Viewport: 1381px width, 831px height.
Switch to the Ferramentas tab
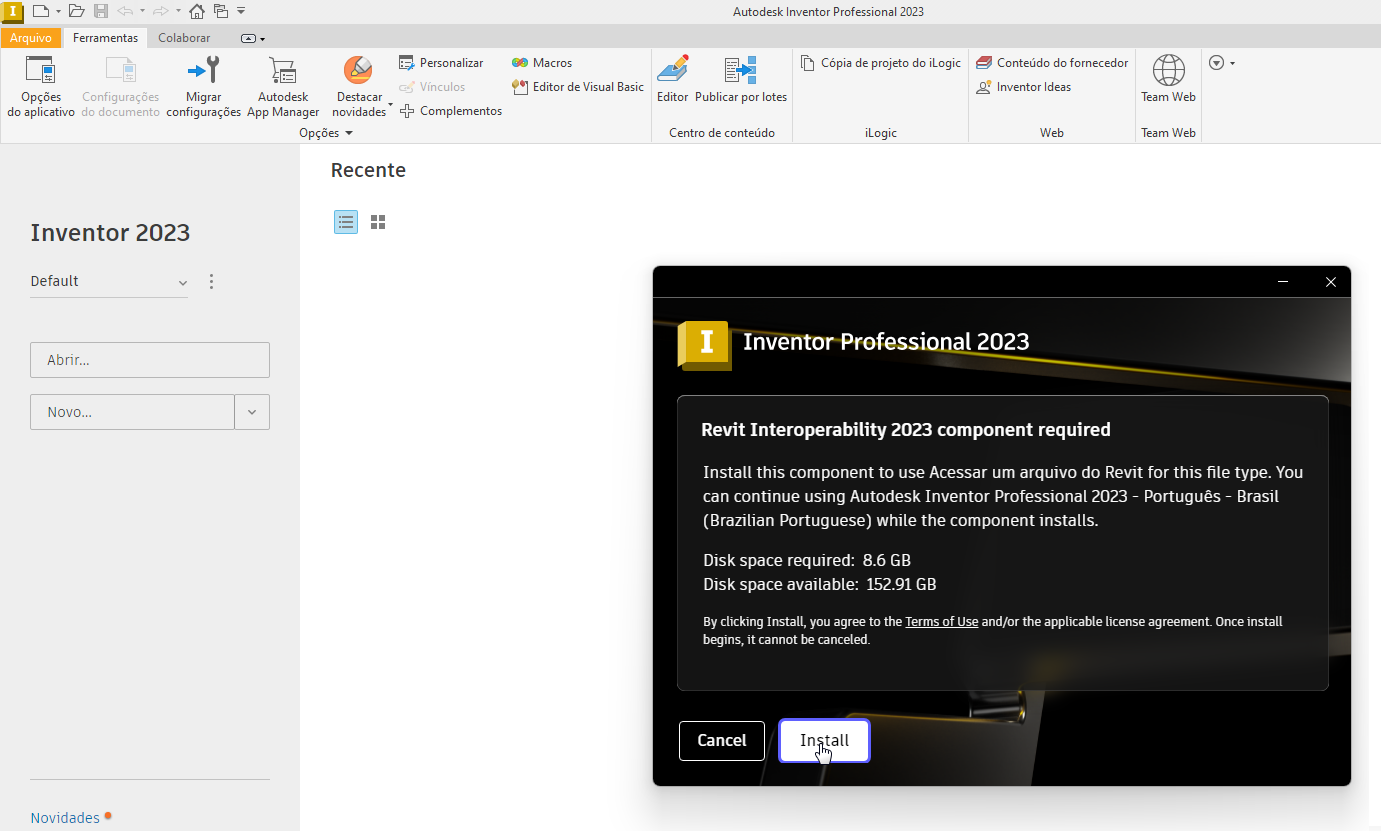[106, 38]
